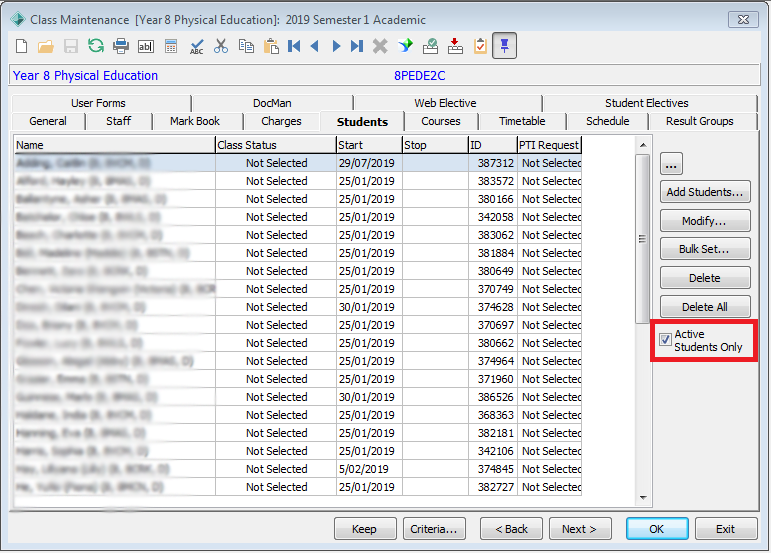Open a record with the folder icon
This screenshot has height=553, width=771.
[46, 46]
